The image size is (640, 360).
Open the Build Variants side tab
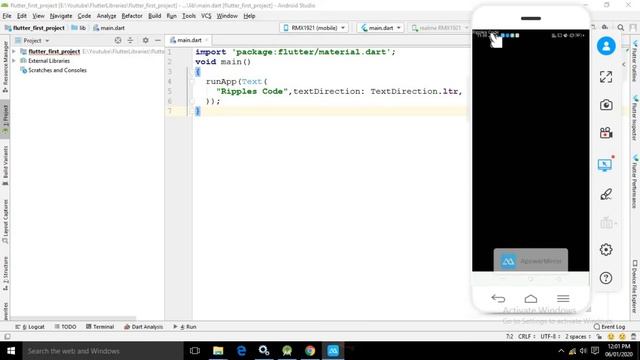tap(5, 165)
